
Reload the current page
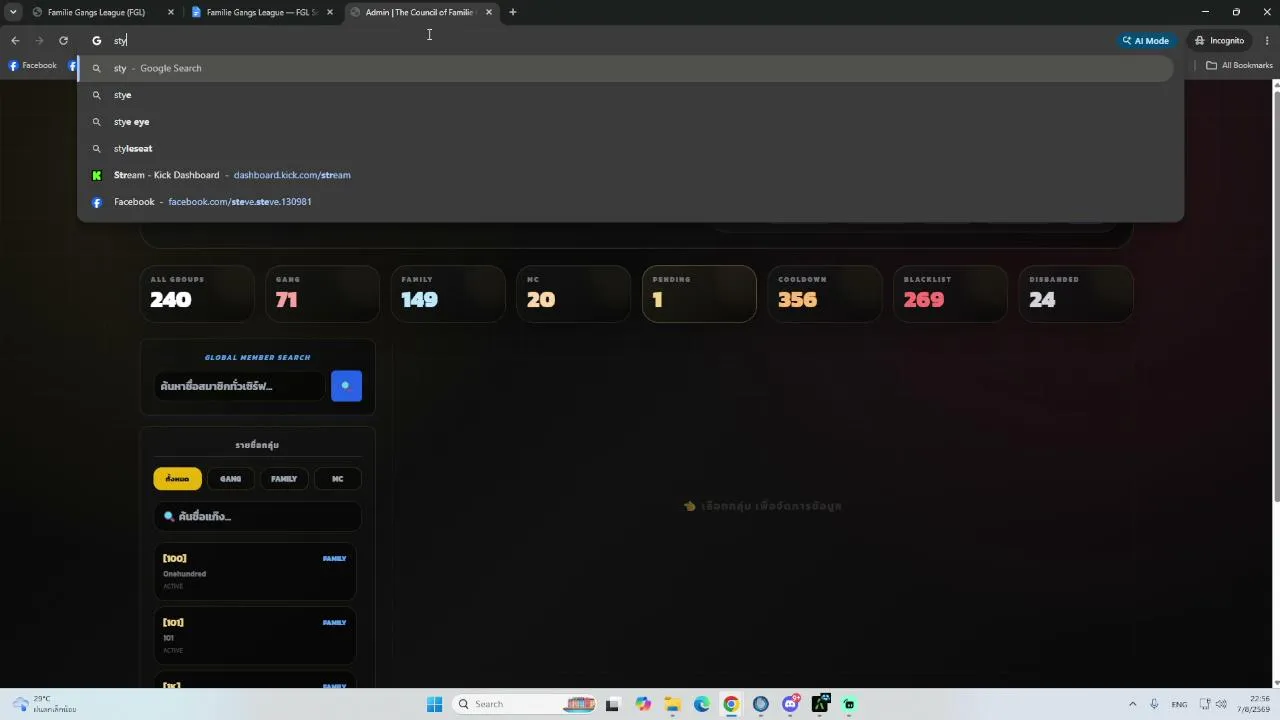(x=63, y=41)
